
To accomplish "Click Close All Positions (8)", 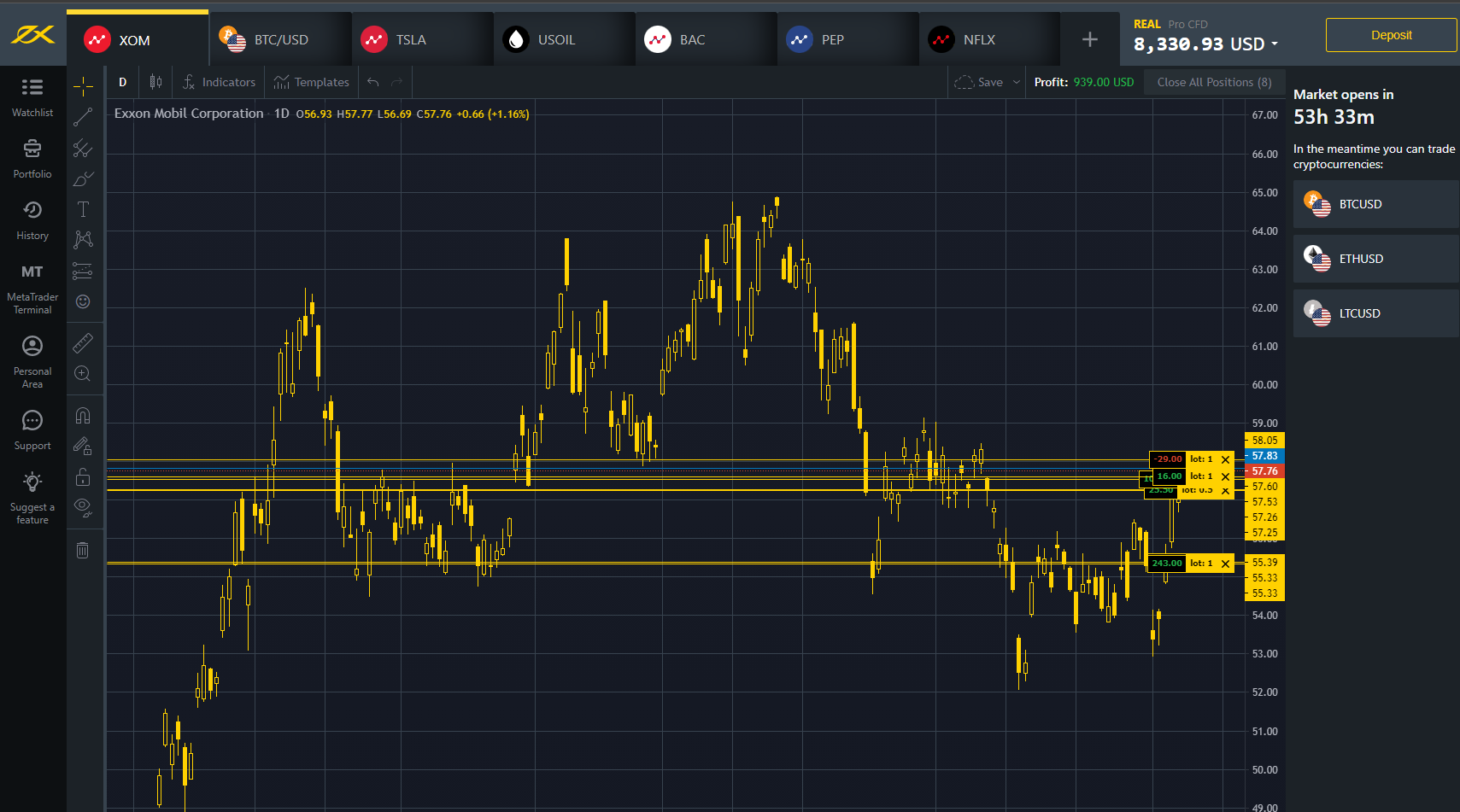I will (1214, 82).
